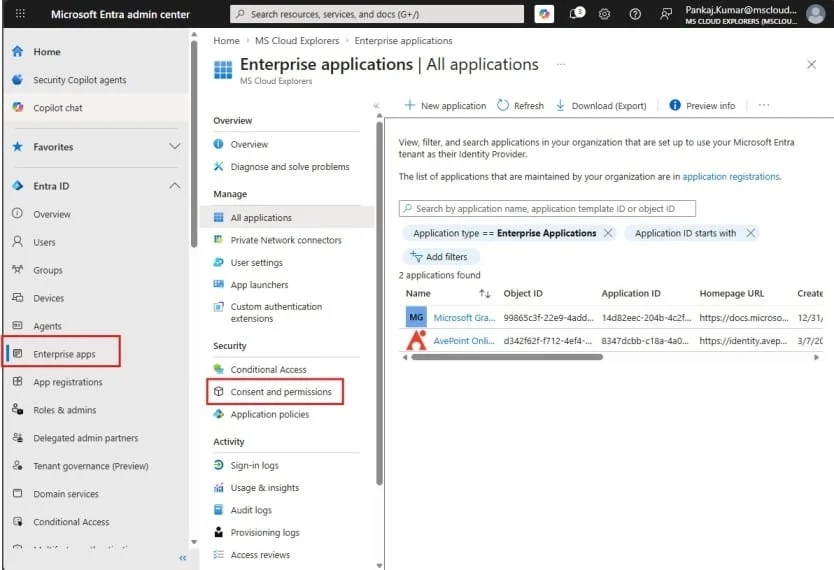834x570 pixels.
Task: Select the Security Copilot agents icon
Action: pyautogui.click(x=18, y=80)
